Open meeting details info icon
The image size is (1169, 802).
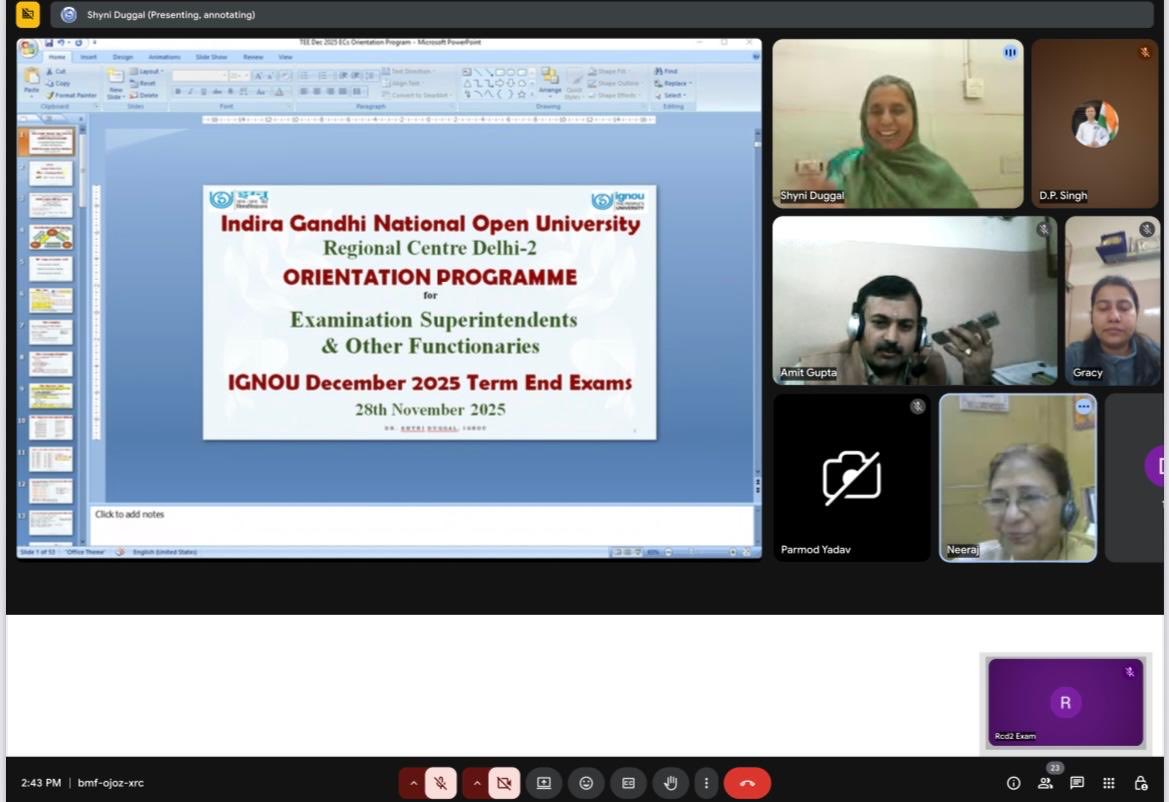click(1013, 783)
